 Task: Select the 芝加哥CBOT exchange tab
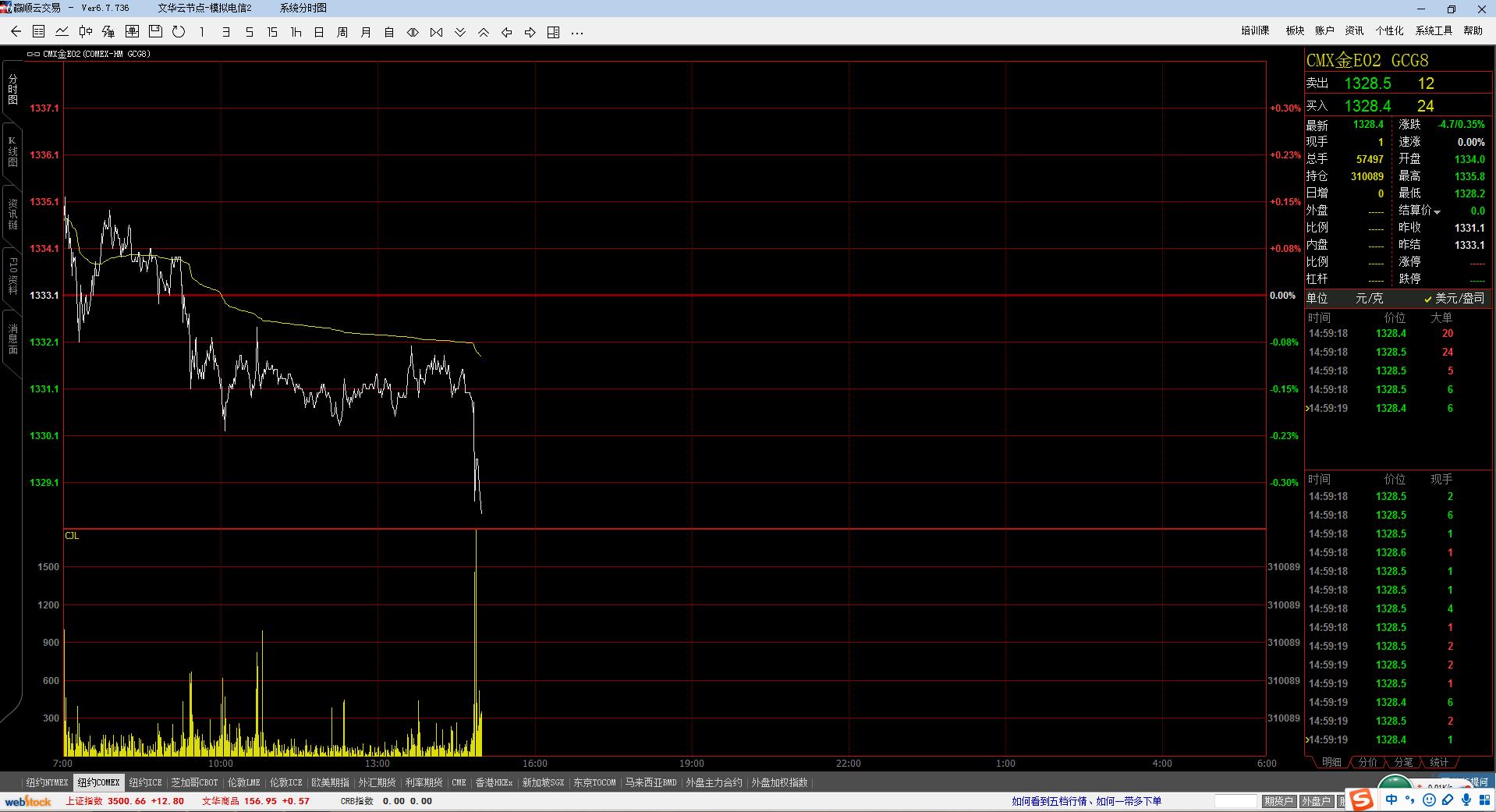click(x=194, y=782)
